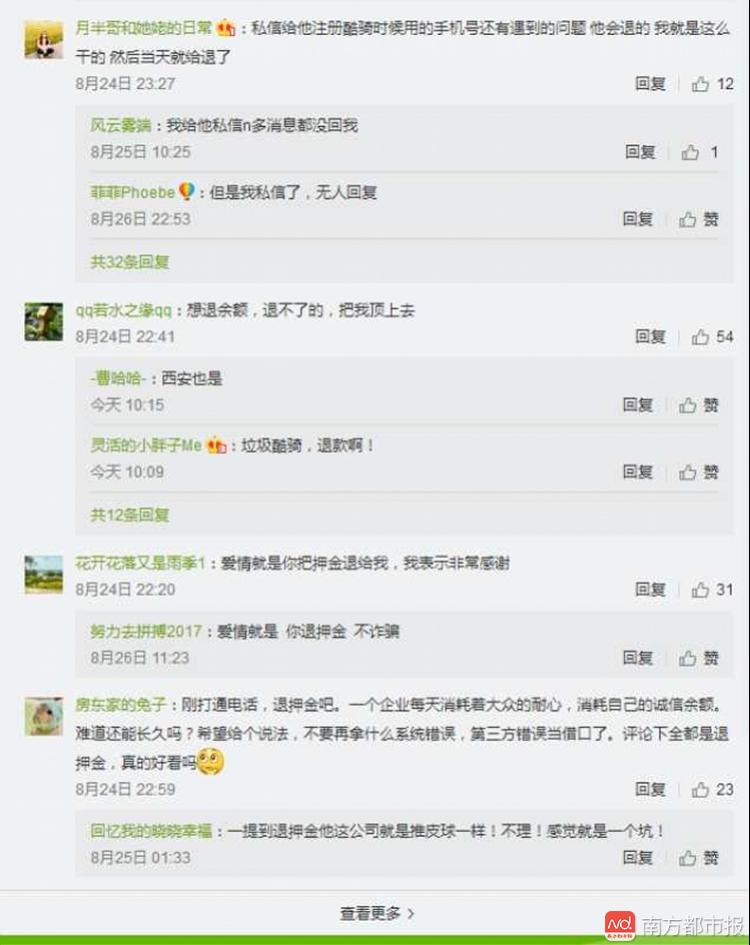Open 花开花落又是雨季1's profile name
The width and height of the screenshot is (750, 945).
click(140, 564)
